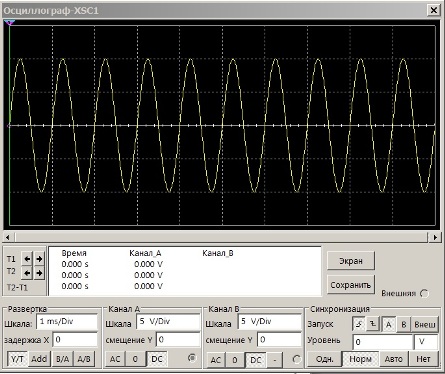Viewport: 445px width, 374px height.
Task: Select falling edge trigger icon
Action: pos(373,324)
